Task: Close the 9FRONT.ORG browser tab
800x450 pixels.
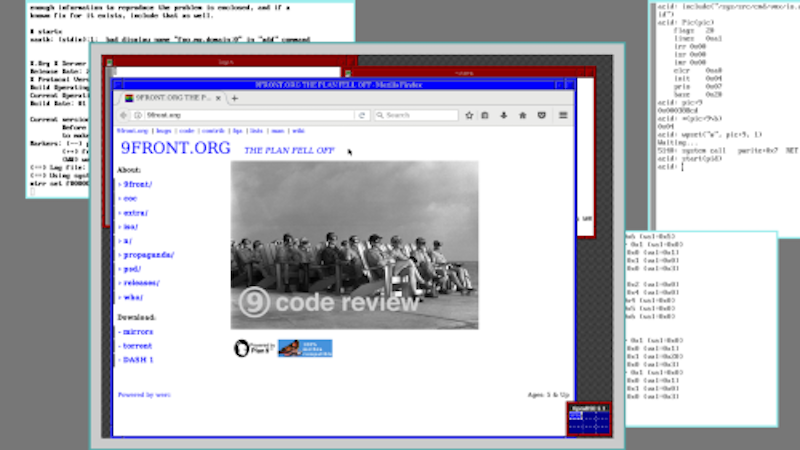Action: [x=218, y=98]
